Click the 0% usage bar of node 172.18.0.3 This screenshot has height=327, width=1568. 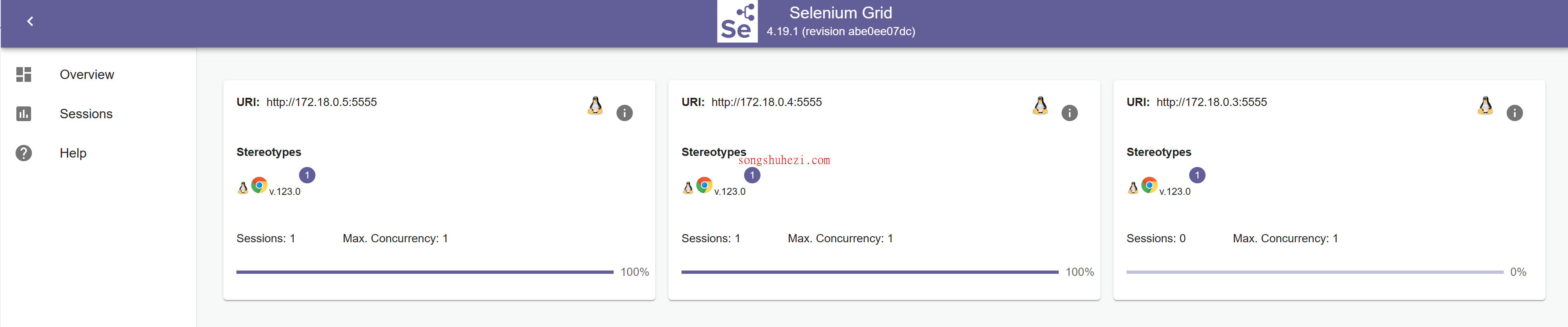[1314, 272]
